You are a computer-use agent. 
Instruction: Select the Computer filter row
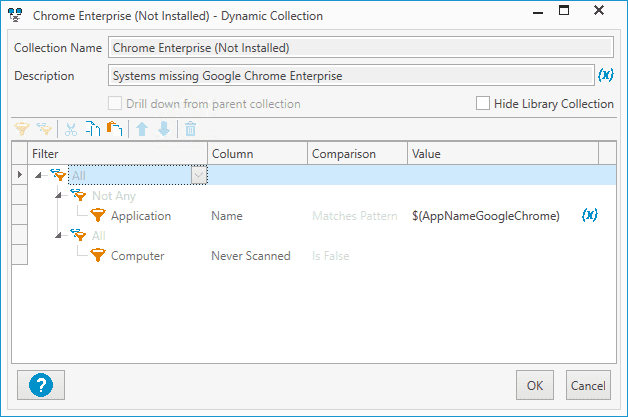tap(314, 255)
